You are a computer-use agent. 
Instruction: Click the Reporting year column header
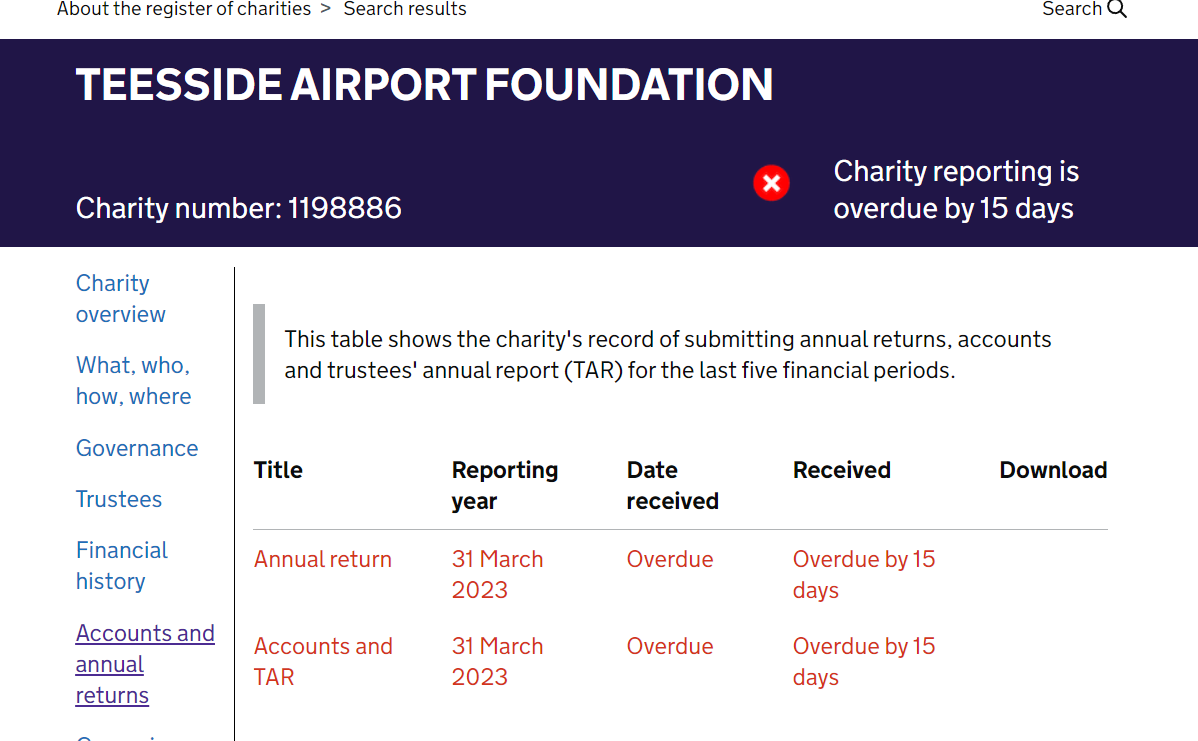click(x=505, y=485)
